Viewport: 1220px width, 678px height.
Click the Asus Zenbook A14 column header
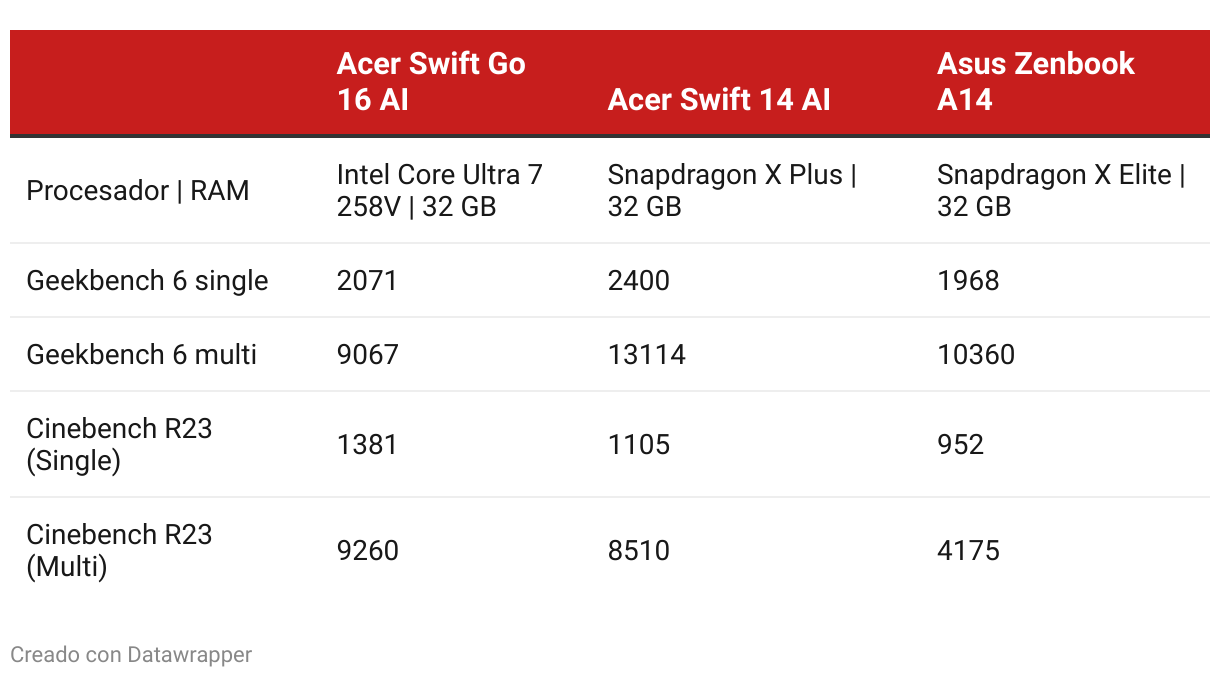[x=1035, y=81]
